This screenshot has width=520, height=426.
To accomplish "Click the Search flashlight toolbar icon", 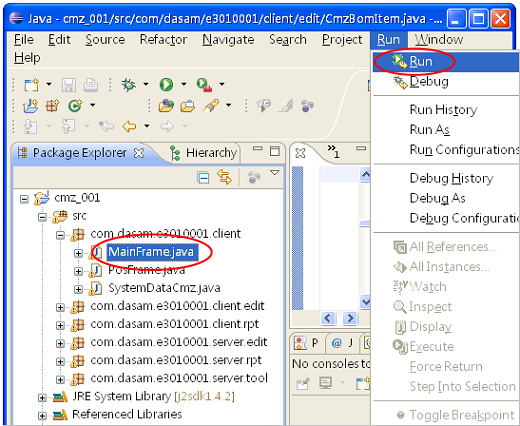I will pyautogui.click(x=212, y=106).
